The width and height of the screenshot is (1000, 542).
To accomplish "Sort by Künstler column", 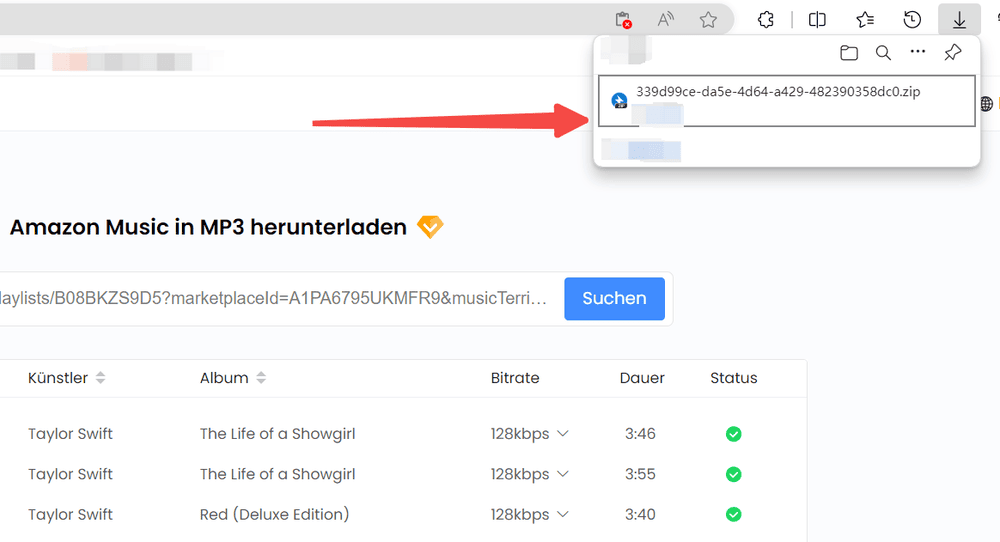I will coord(100,378).
